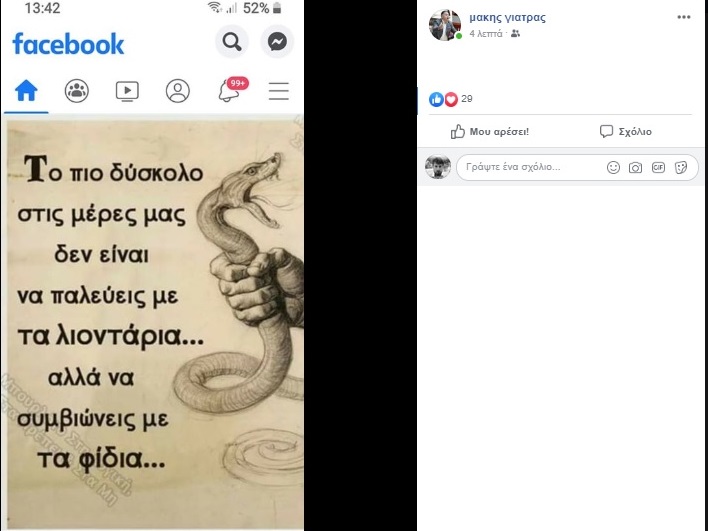The width and height of the screenshot is (708, 531).
Task: Go to the Home feed tab
Action: click(x=26, y=91)
